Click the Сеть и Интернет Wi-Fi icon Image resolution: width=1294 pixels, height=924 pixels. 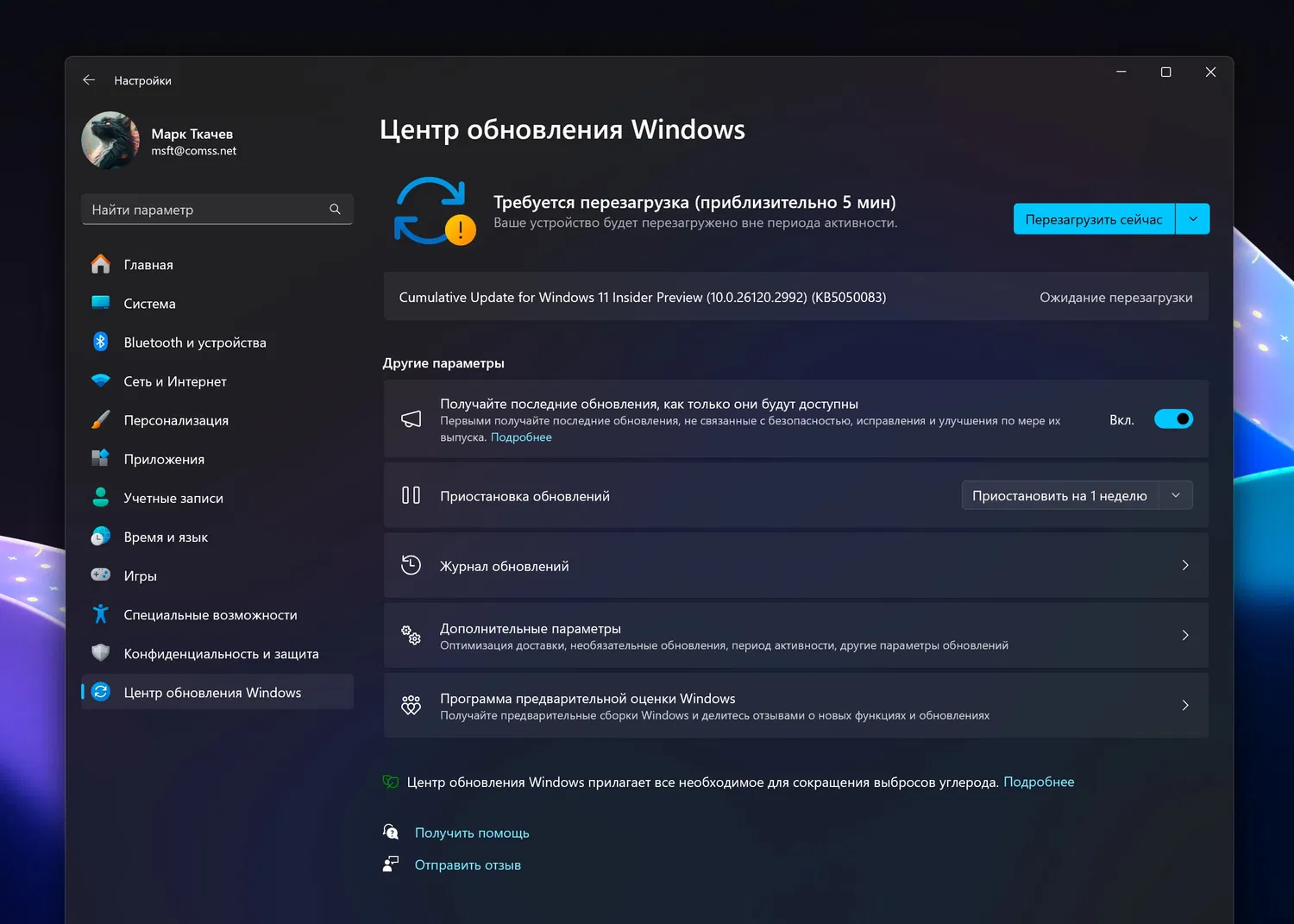coord(101,381)
